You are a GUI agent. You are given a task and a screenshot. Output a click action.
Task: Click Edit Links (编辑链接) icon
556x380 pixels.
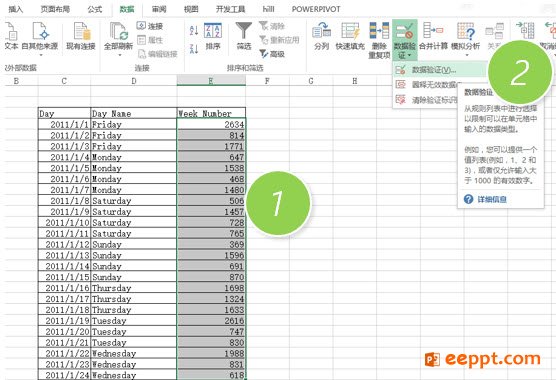(x=142, y=54)
